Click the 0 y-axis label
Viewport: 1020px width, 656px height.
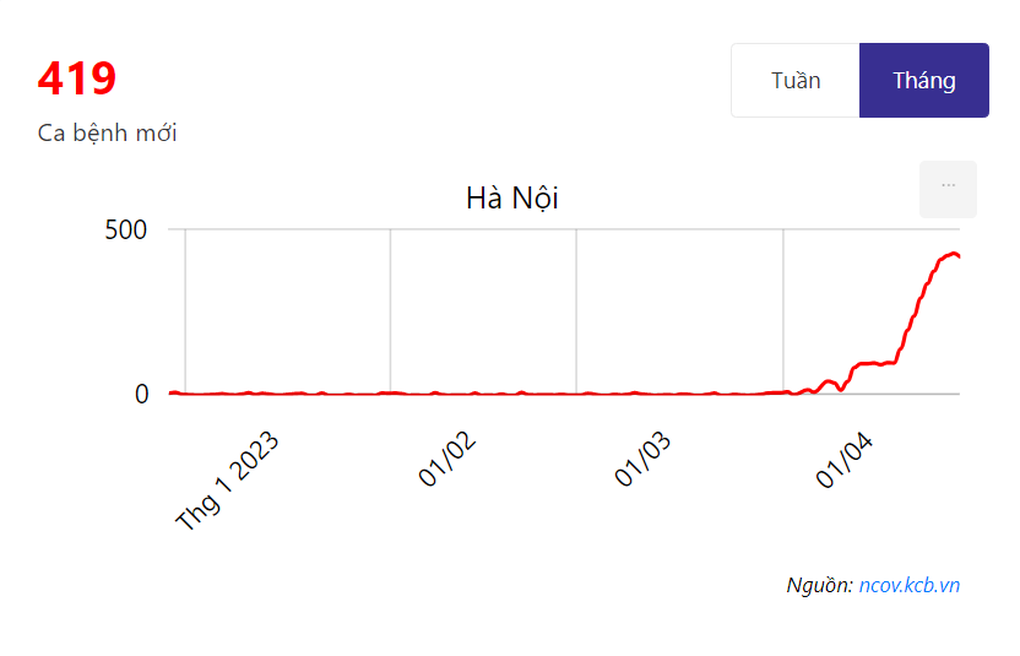[142, 394]
